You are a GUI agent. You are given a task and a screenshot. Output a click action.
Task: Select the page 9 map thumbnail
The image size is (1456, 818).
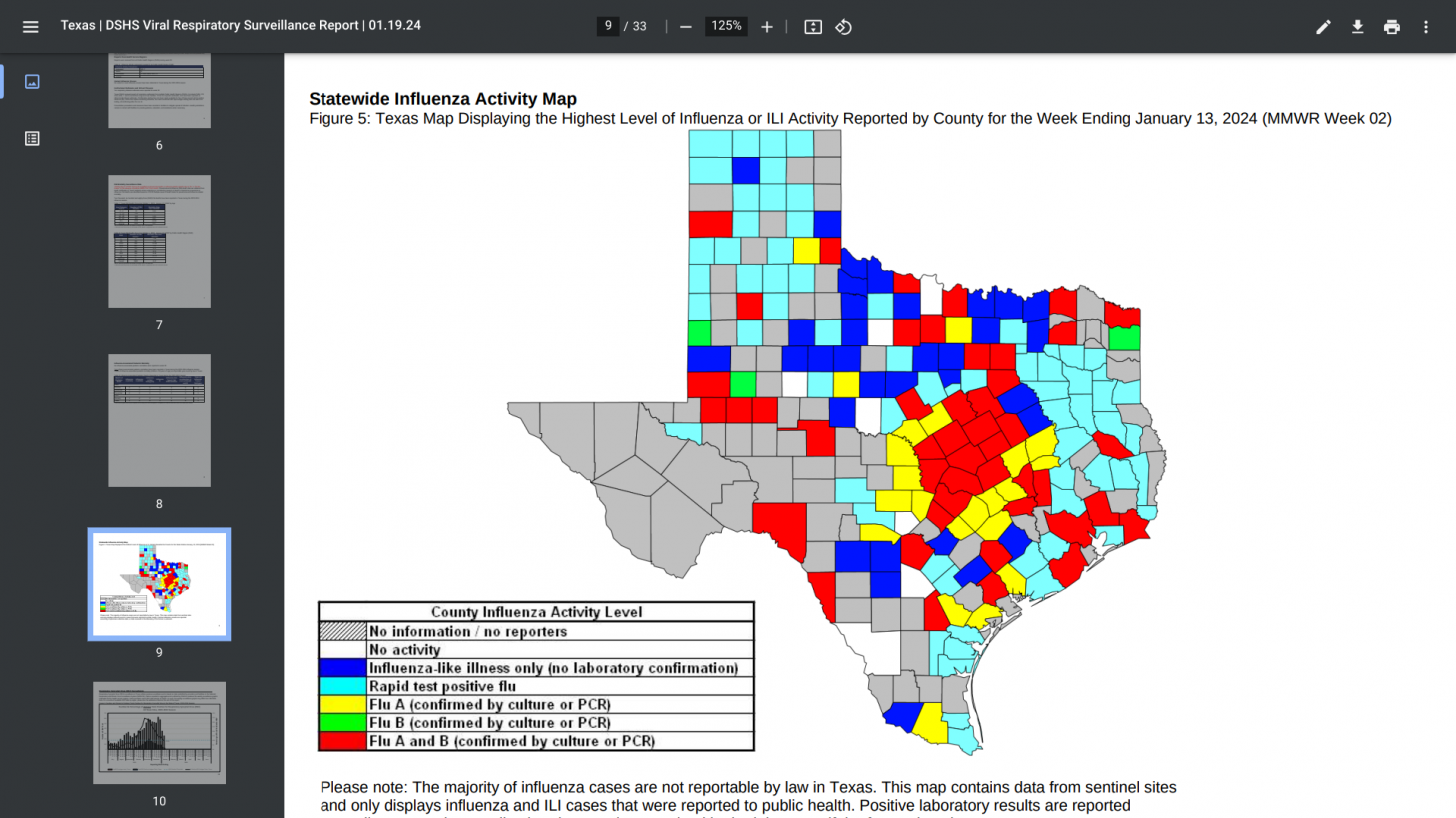tap(159, 584)
